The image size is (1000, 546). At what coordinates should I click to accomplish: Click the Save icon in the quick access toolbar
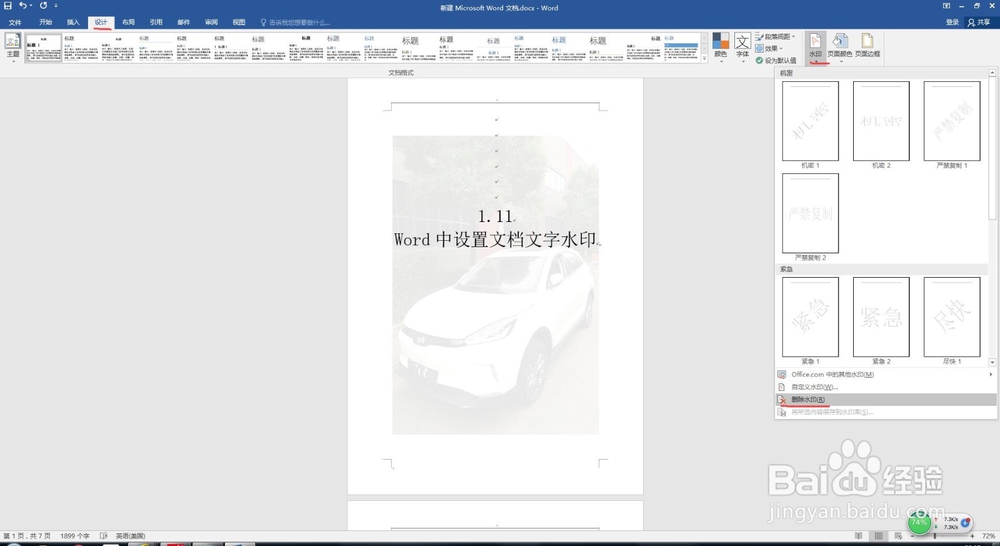coord(8,6)
